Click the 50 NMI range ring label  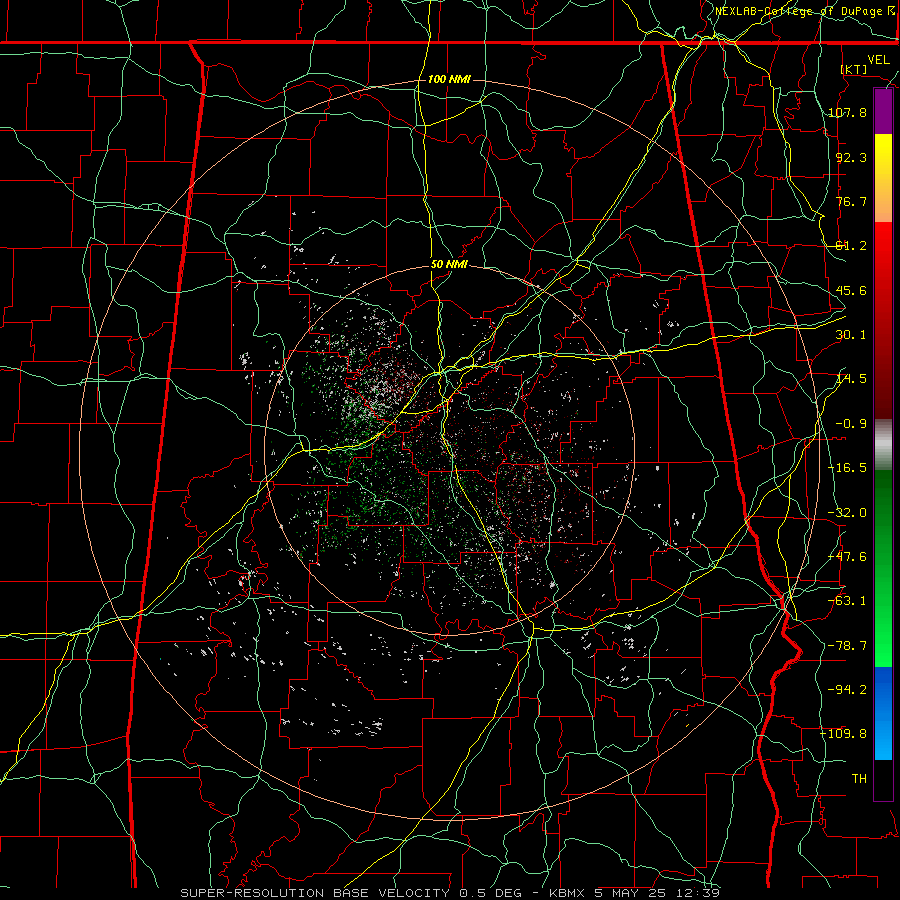[449, 264]
